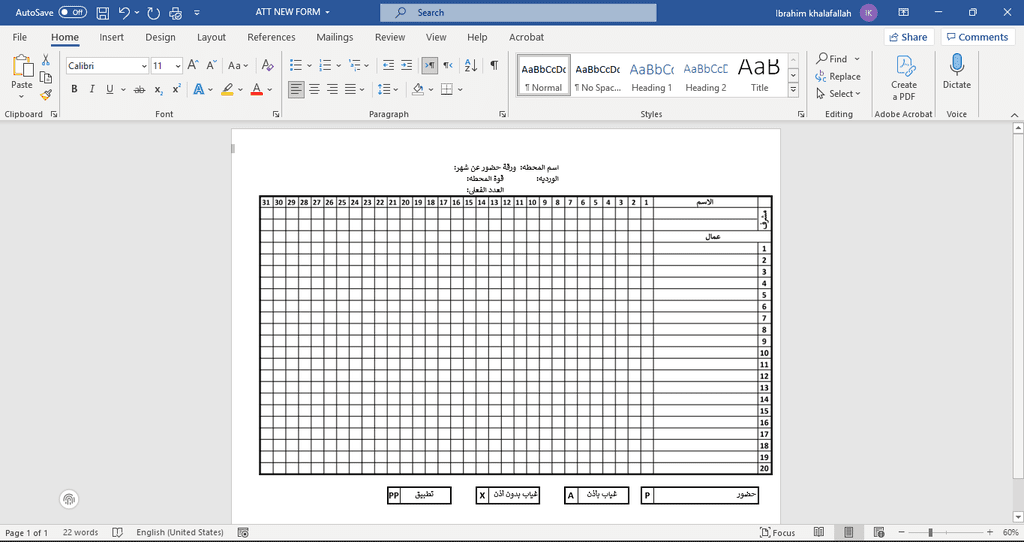Click the Sort A-Z icon
This screenshot has width=1024, height=542.
click(471, 66)
